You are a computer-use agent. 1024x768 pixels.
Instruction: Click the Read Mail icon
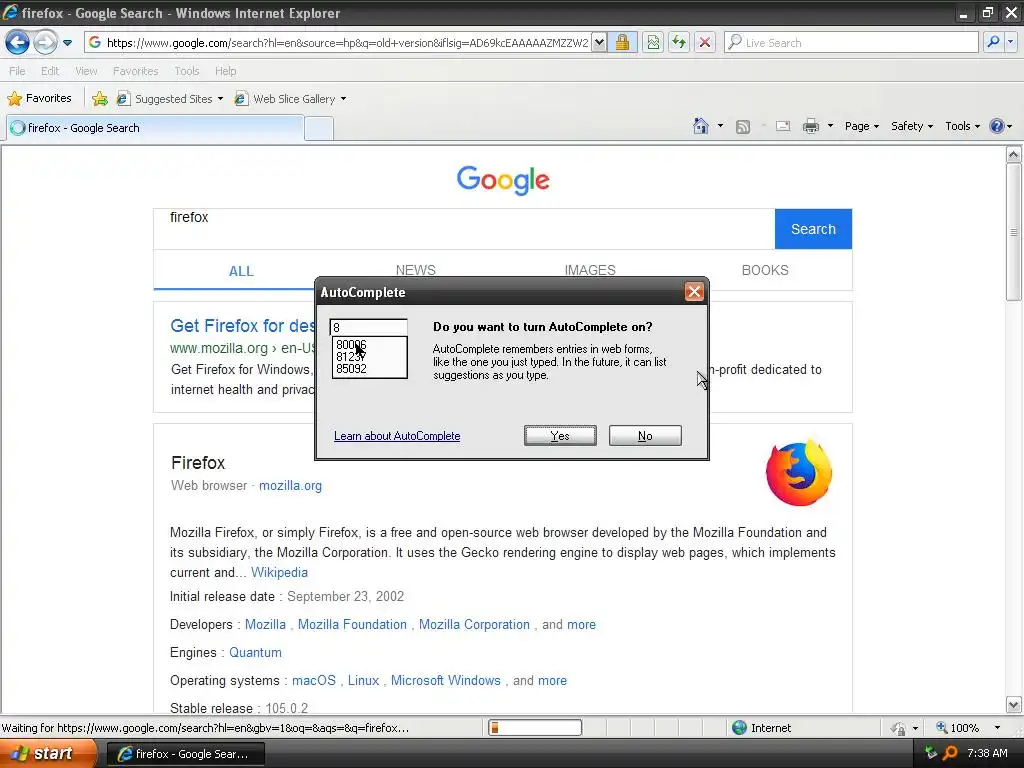(783, 126)
